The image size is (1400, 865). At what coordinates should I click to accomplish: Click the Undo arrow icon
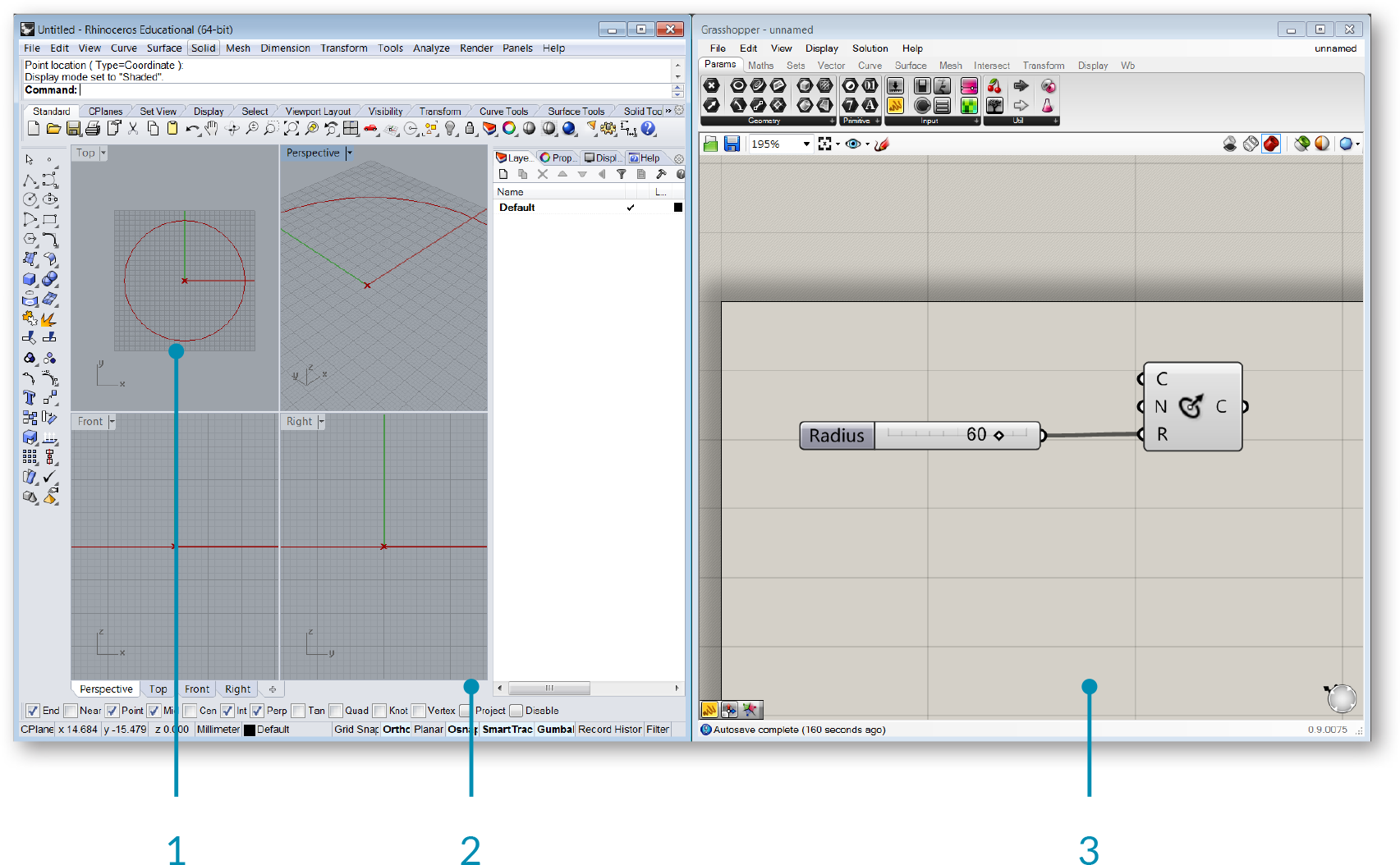[x=192, y=128]
